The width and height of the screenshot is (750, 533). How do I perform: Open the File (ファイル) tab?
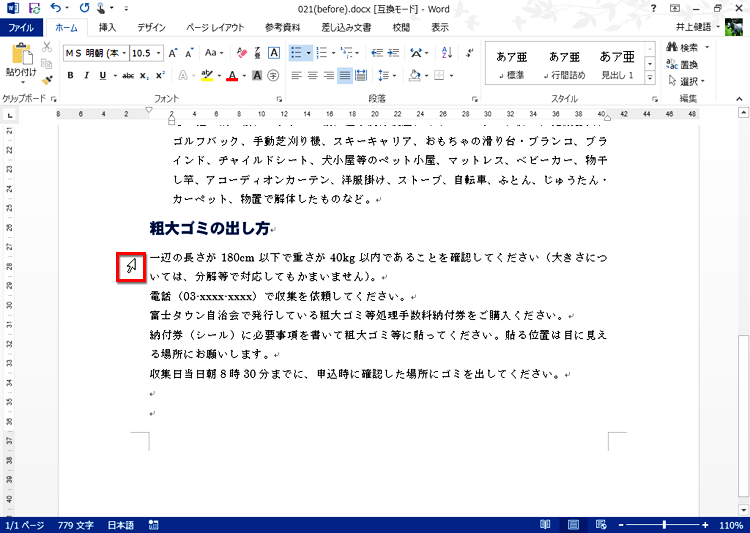[21, 27]
